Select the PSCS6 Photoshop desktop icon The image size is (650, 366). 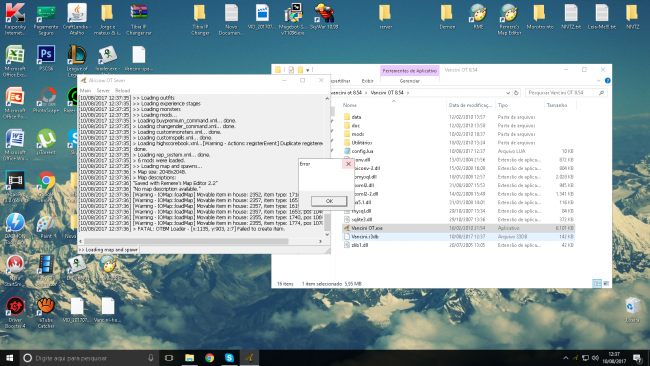[x=46, y=58]
